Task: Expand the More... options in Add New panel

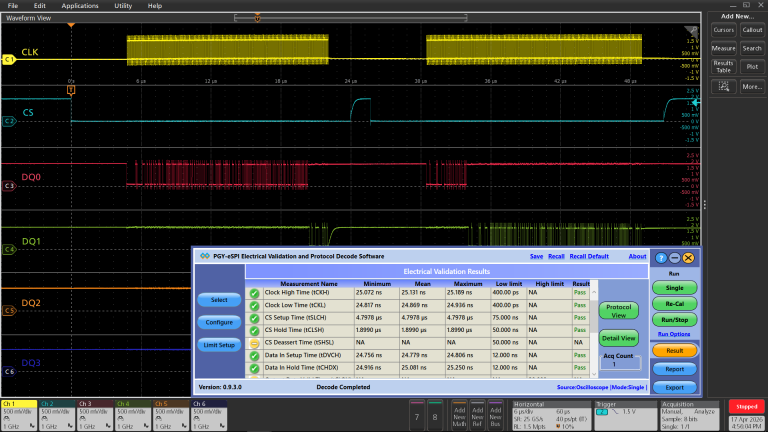Action: tap(752, 87)
